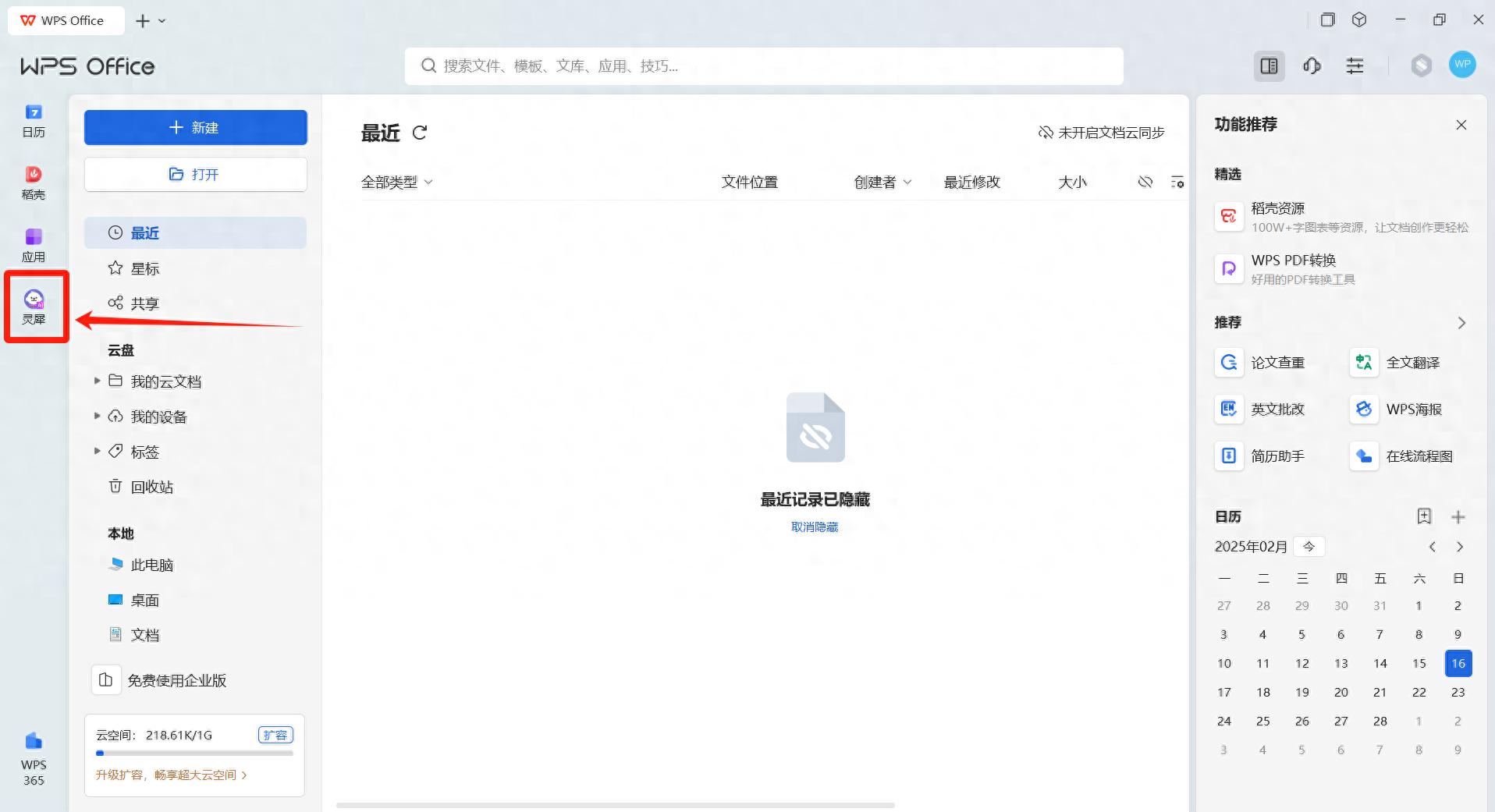Open the 日历 calendar sidebar icon
The width and height of the screenshot is (1495, 812).
tap(34, 121)
